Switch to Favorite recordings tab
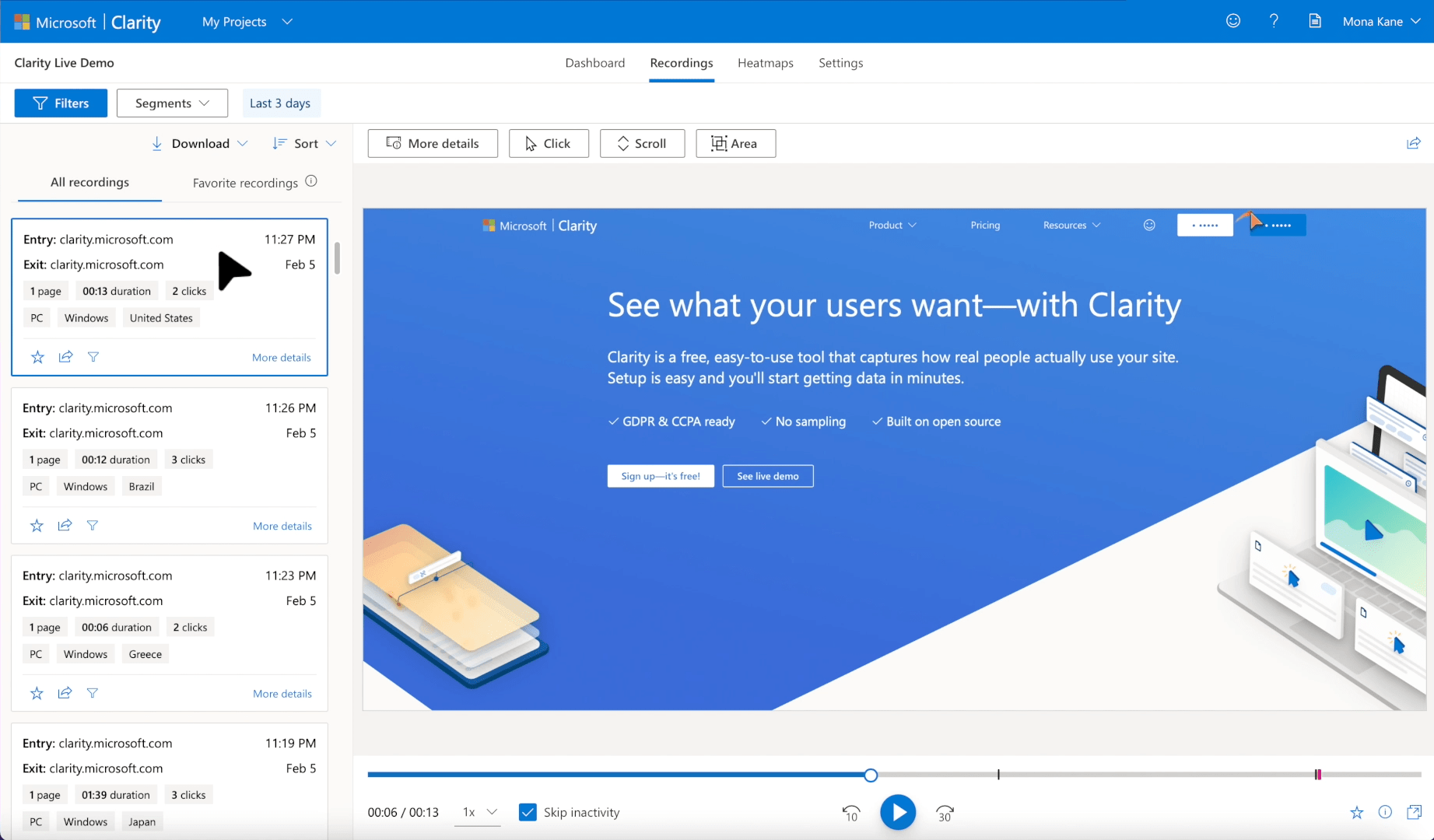The height and width of the screenshot is (840, 1434). coord(245,183)
